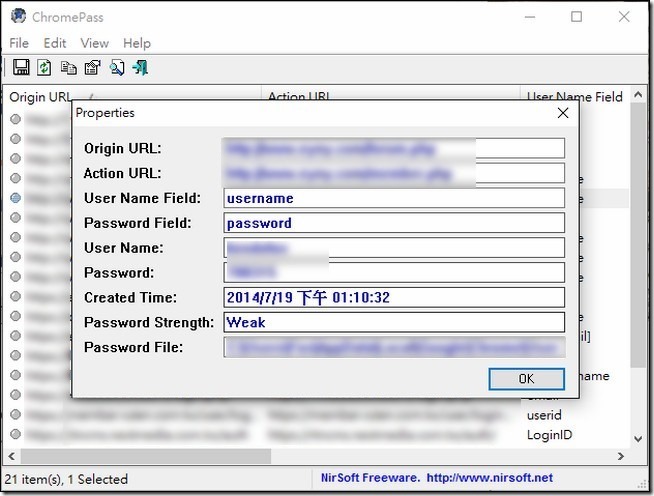
Task: Copy selected items toolbar icon
Action: (x=68, y=68)
